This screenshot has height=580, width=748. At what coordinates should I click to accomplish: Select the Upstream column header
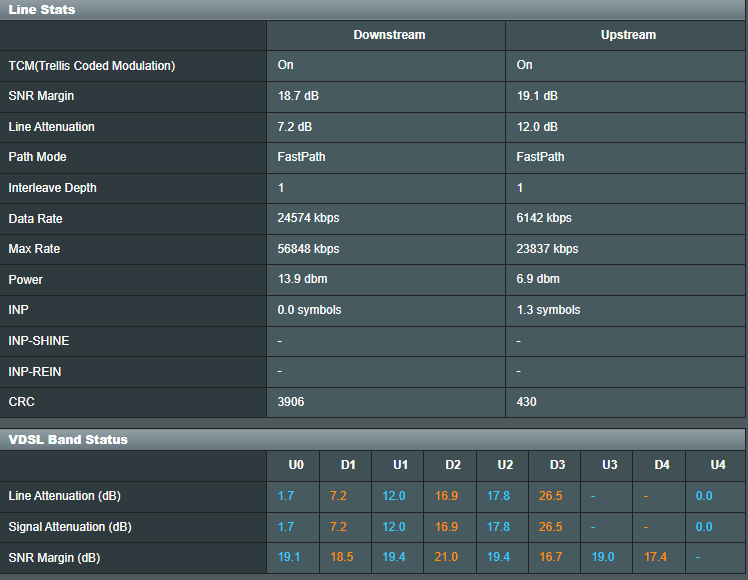click(x=628, y=35)
